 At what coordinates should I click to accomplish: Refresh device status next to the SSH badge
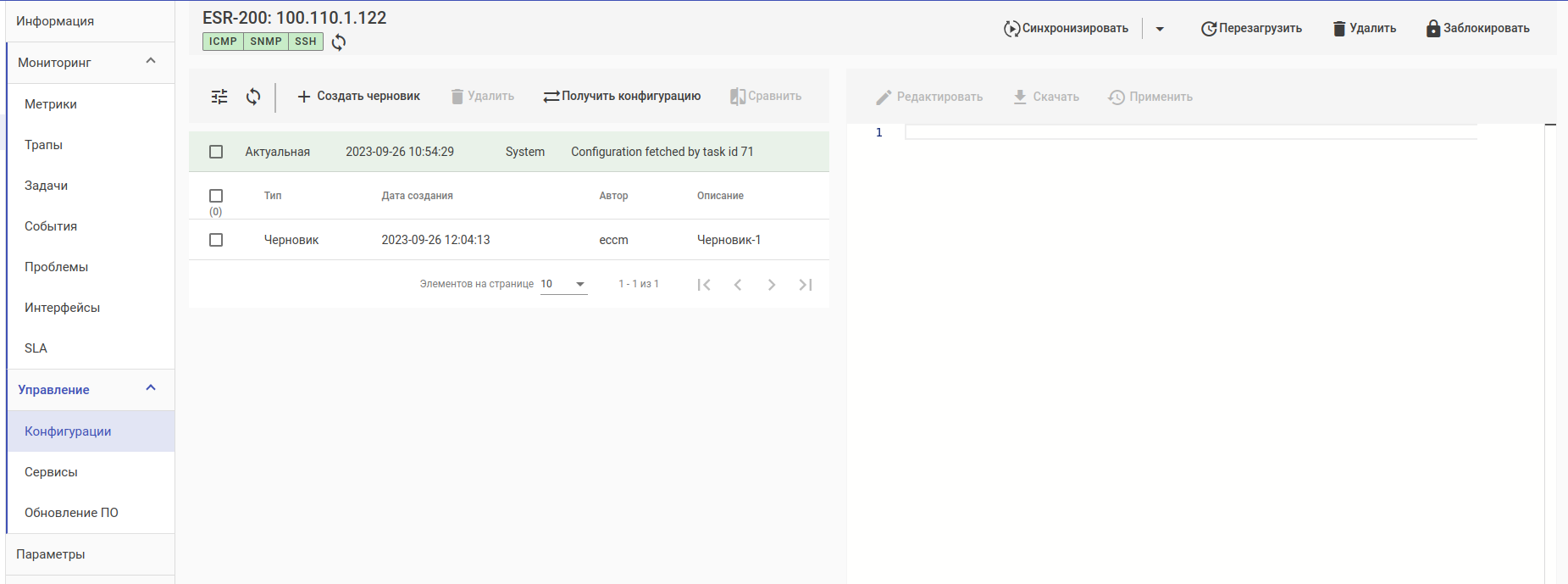point(339,42)
